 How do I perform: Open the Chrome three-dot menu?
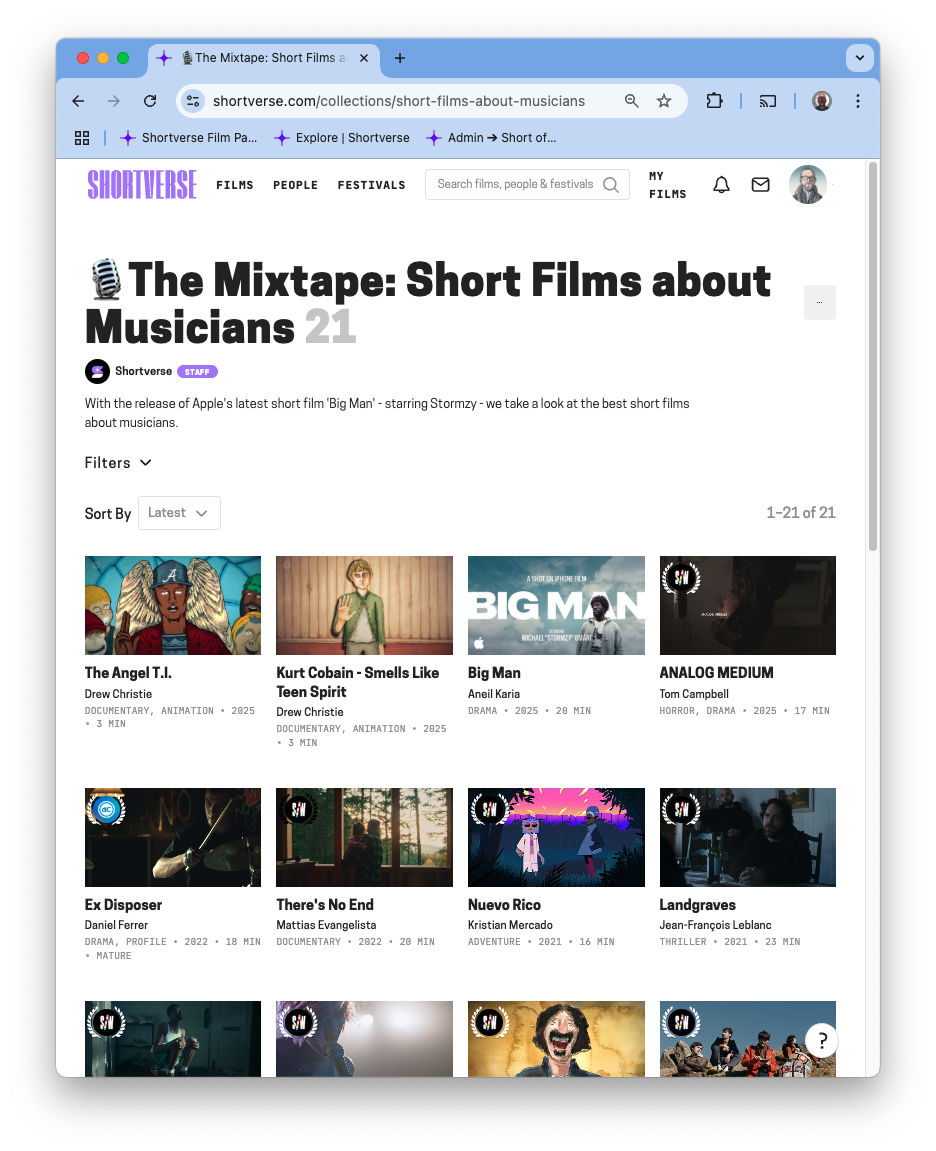click(x=858, y=101)
